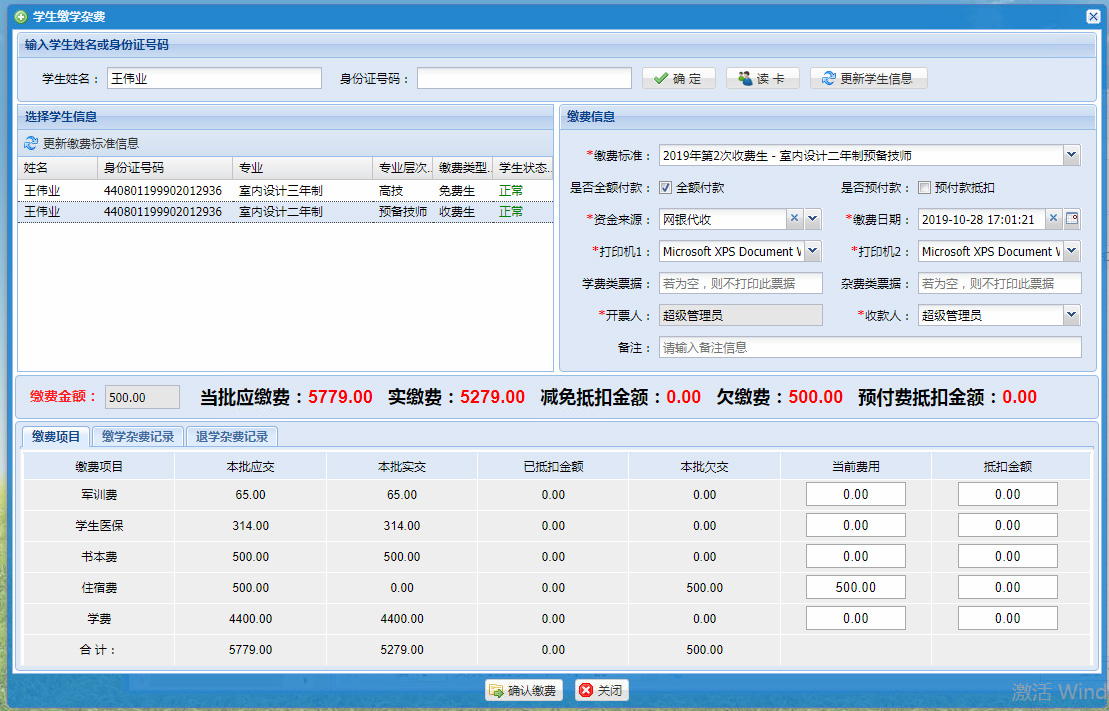Expand the 缴费标准 dropdown list

click(1071, 155)
